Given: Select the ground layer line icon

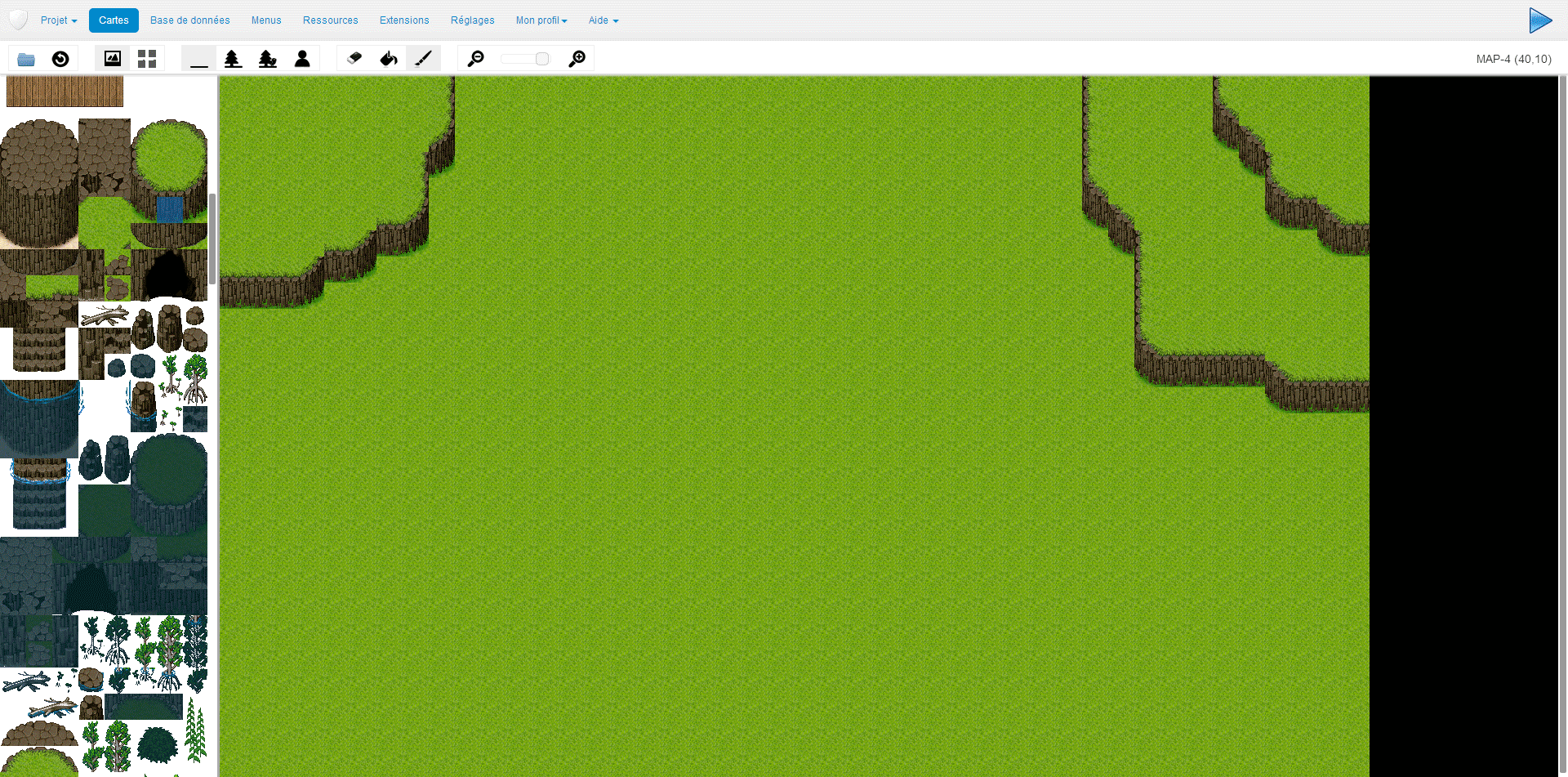Looking at the screenshot, I should coord(199,59).
